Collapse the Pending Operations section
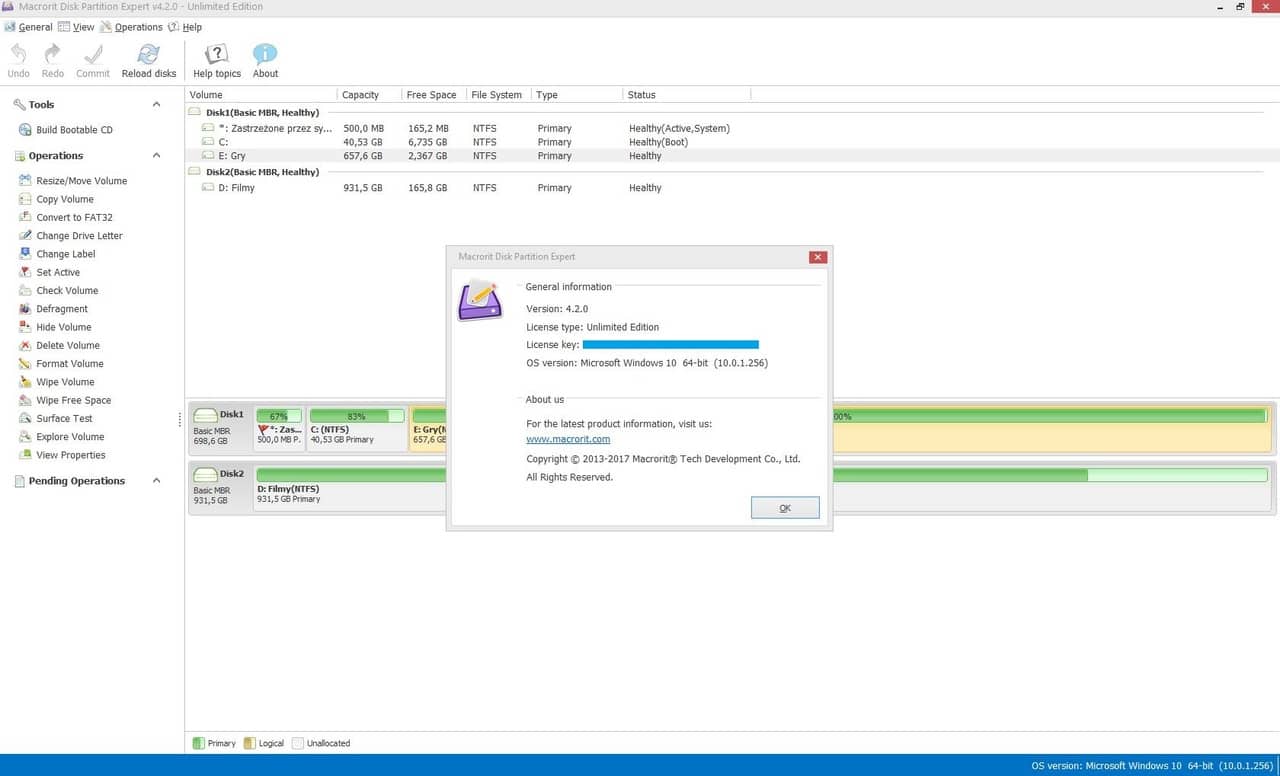The width and height of the screenshot is (1280, 776). (x=156, y=481)
